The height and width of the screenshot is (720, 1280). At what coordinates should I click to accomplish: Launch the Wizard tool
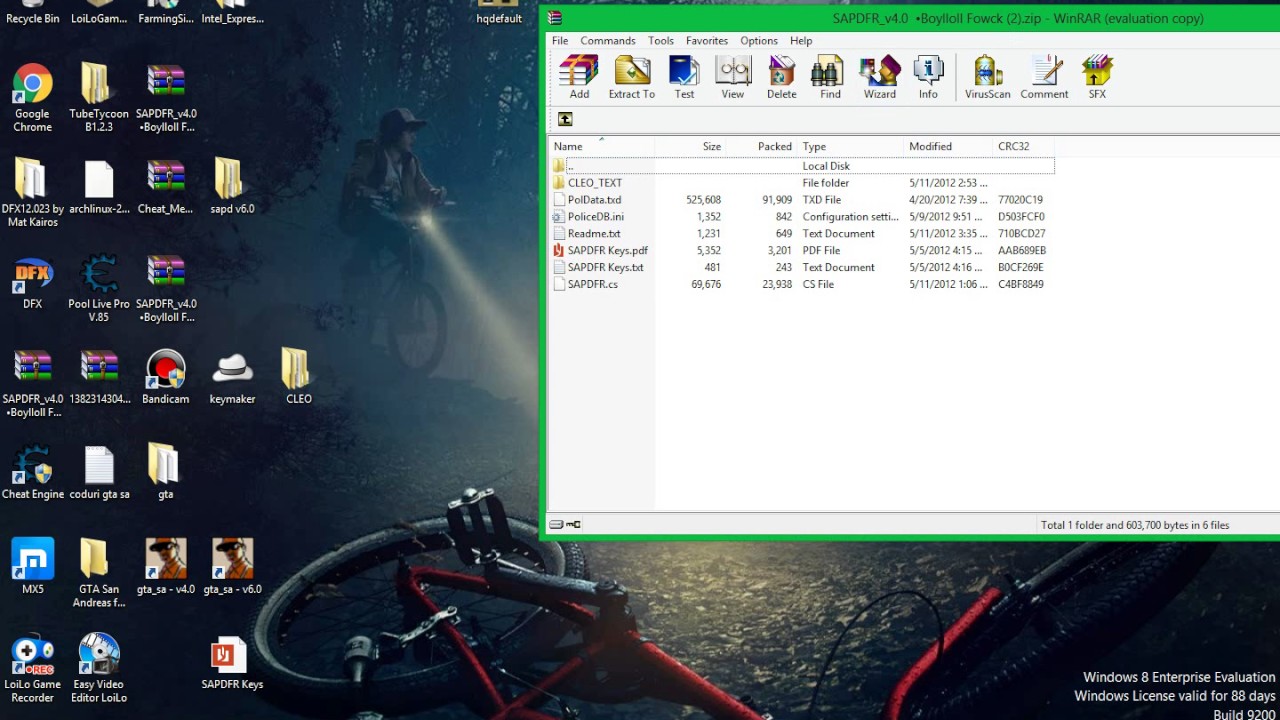(880, 77)
